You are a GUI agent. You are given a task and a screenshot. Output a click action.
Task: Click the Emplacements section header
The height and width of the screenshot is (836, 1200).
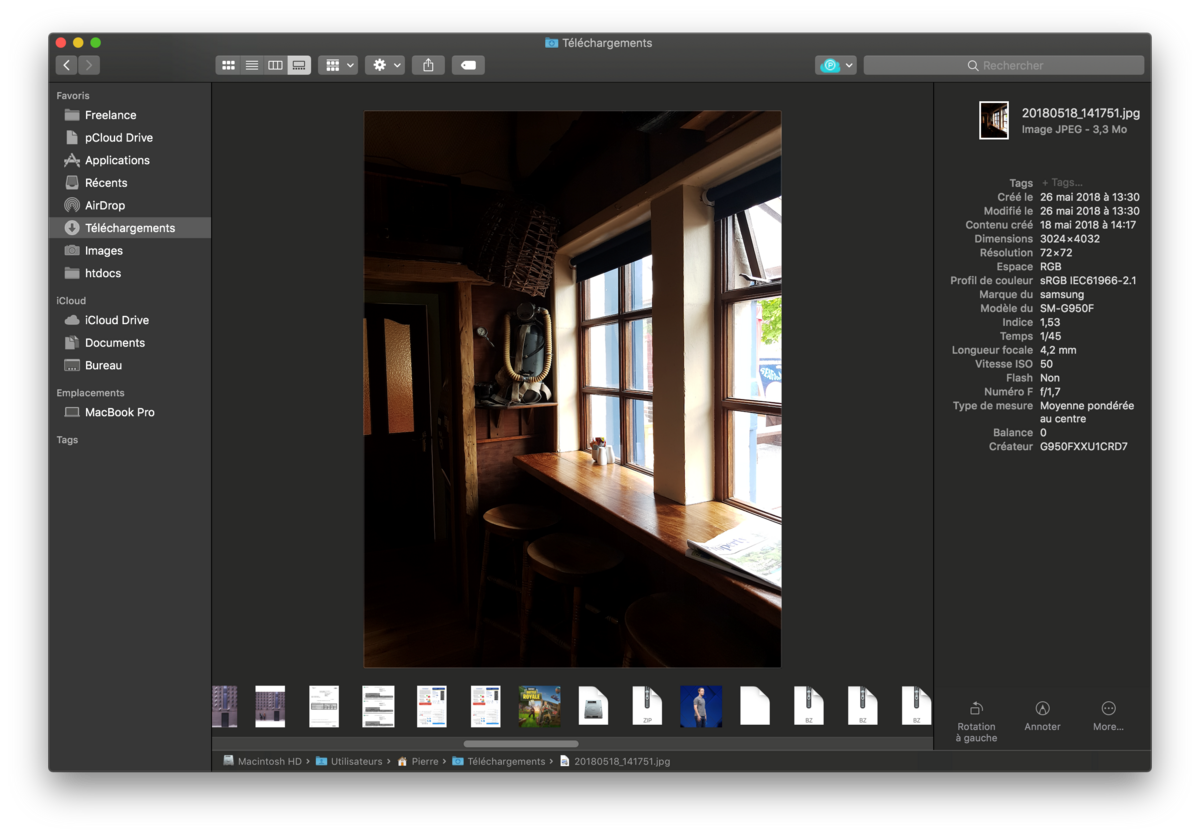click(90, 393)
